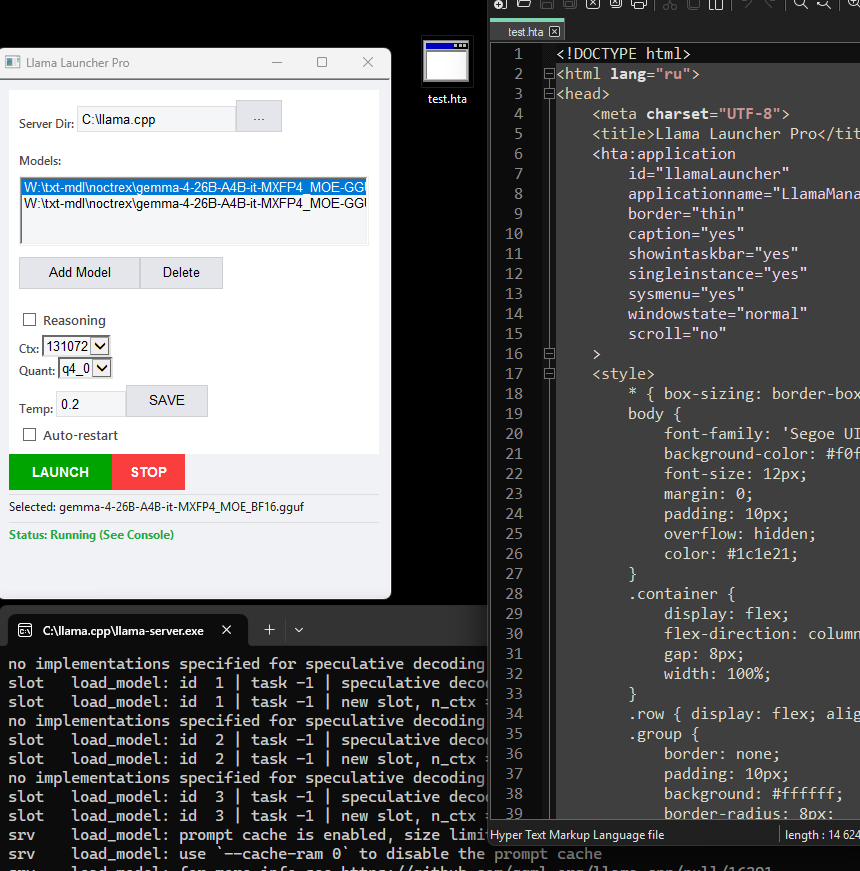Open a new terminal tab with plus
The height and width of the screenshot is (871, 860).
point(269,630)
